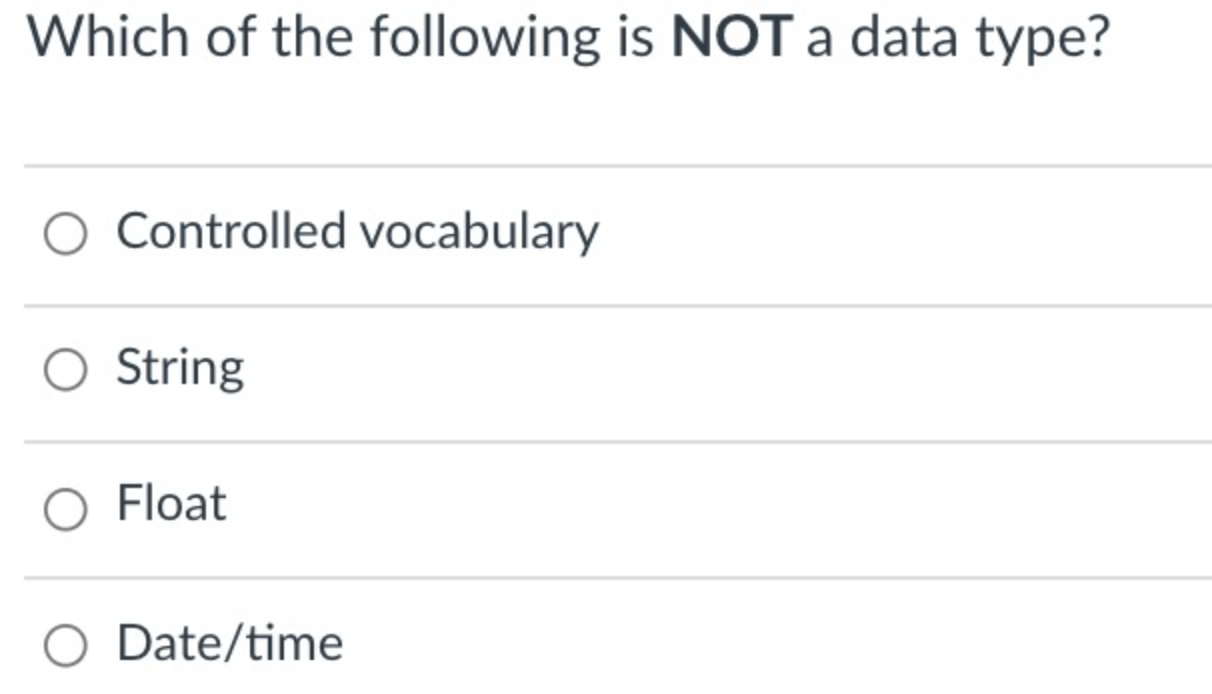Select the Controlled vocabulary radio button
1212x694 pixels.
point(66,235)
